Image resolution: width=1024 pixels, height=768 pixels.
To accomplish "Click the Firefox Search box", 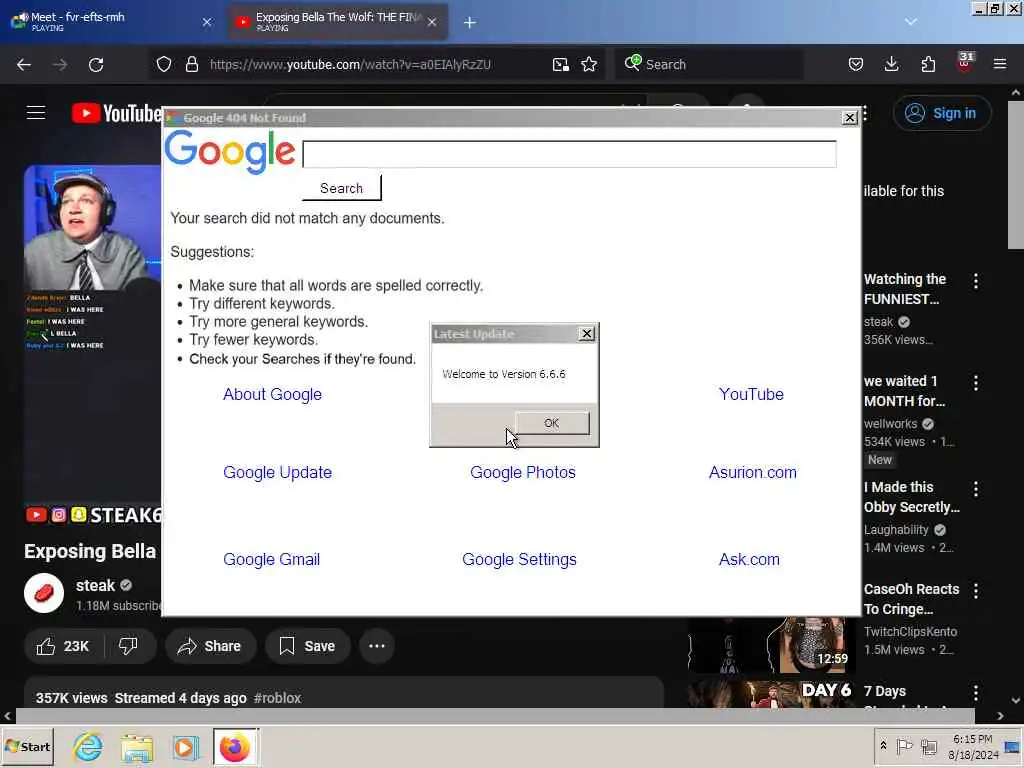I will tap(709, 64).
